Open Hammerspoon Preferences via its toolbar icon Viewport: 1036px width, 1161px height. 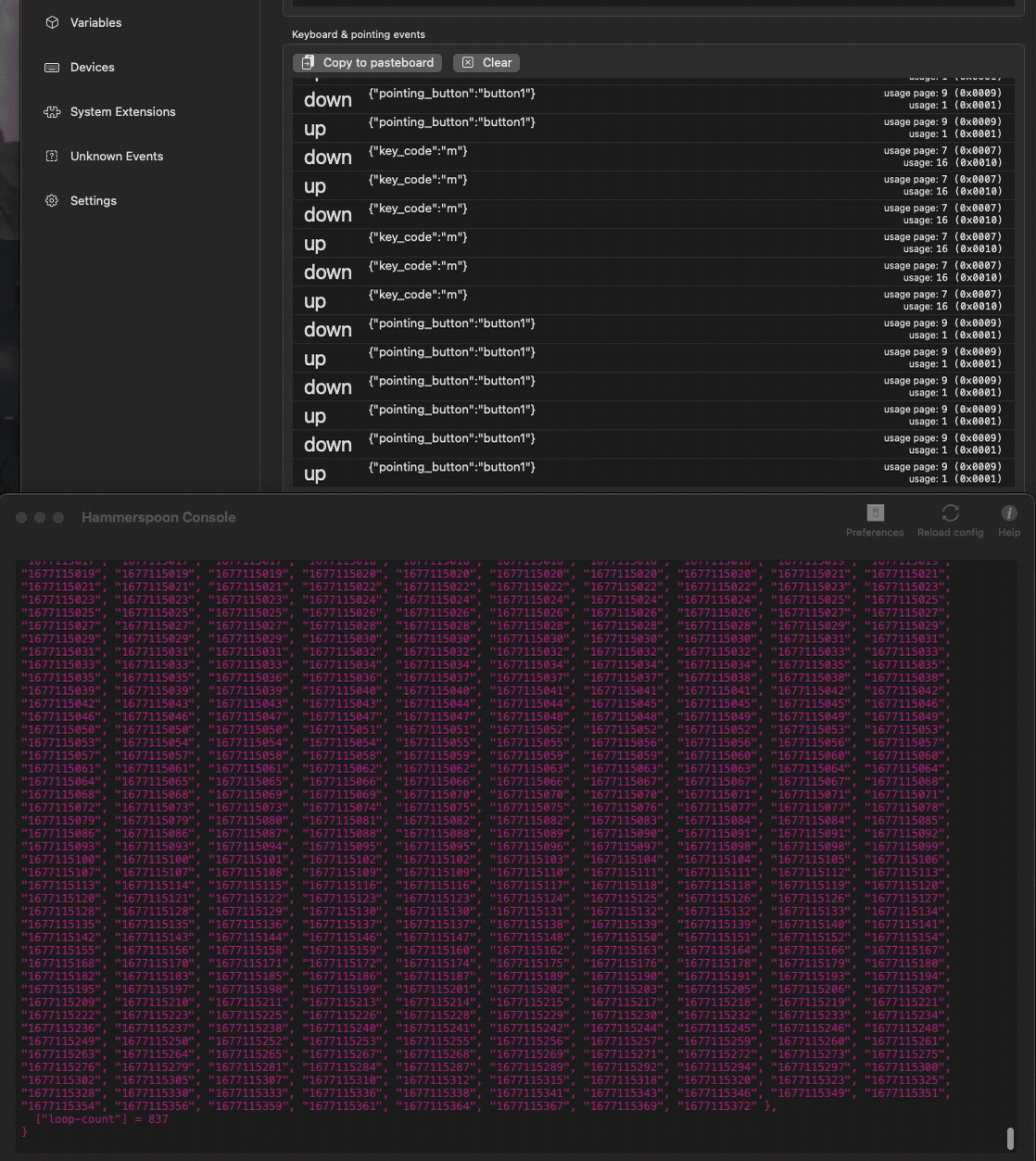pyautogui.click(x=874, y=511)
